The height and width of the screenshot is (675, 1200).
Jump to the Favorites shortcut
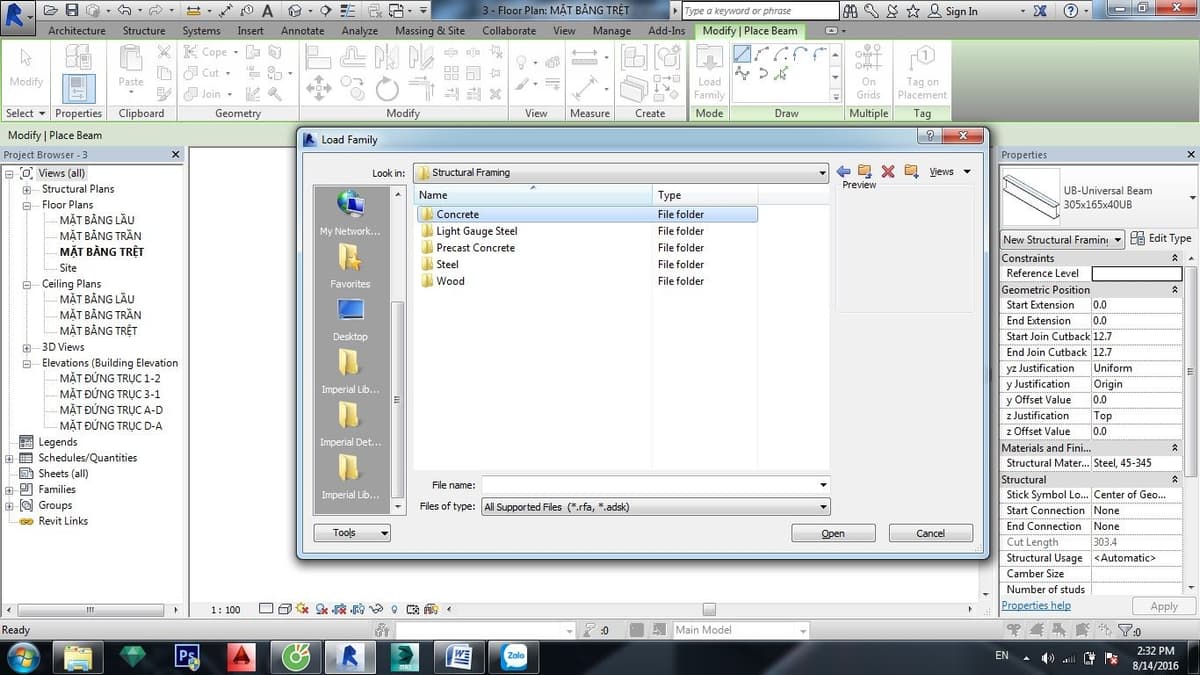click(350, 266)
